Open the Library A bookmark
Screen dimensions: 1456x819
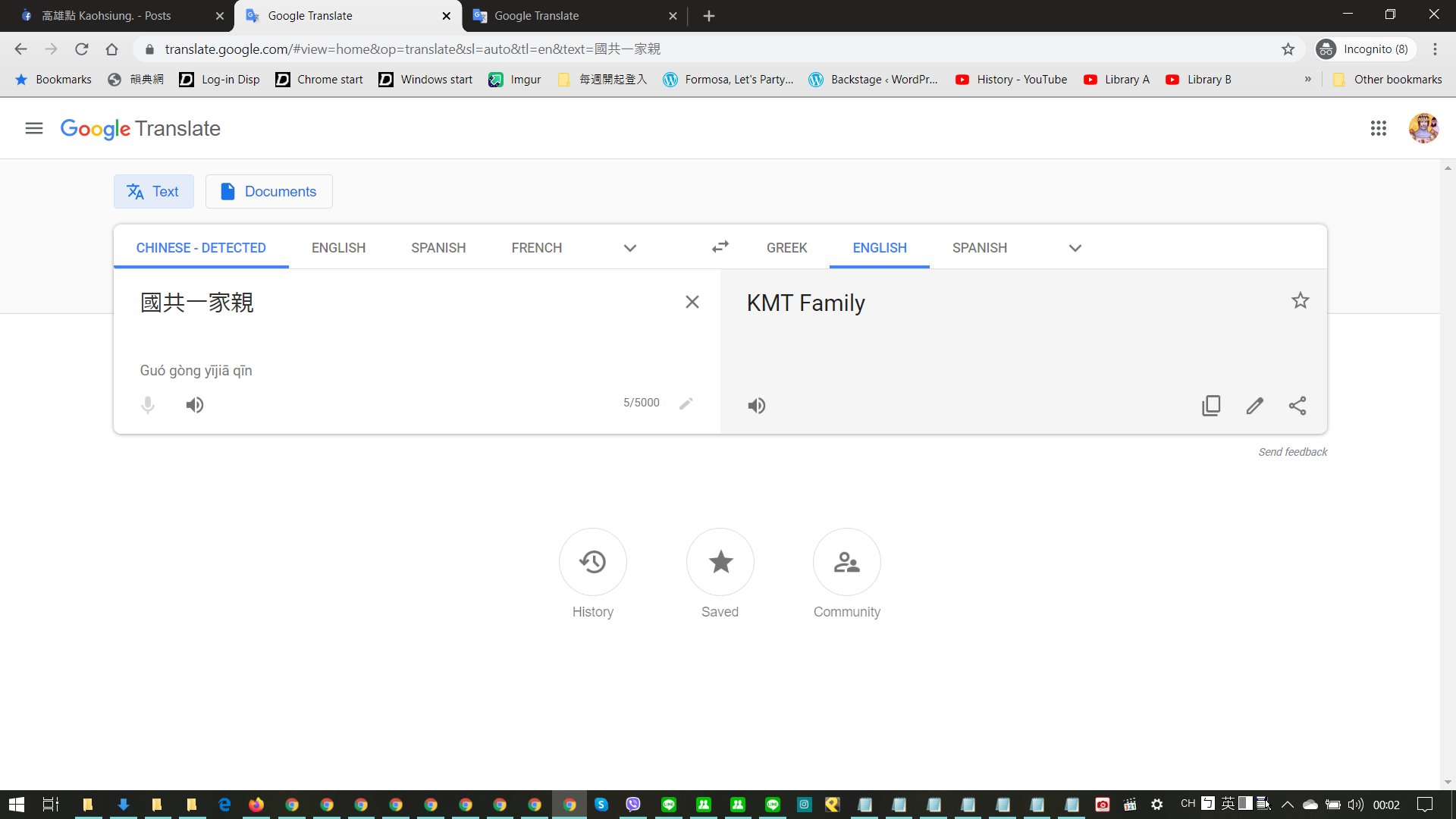point(1116,80)
